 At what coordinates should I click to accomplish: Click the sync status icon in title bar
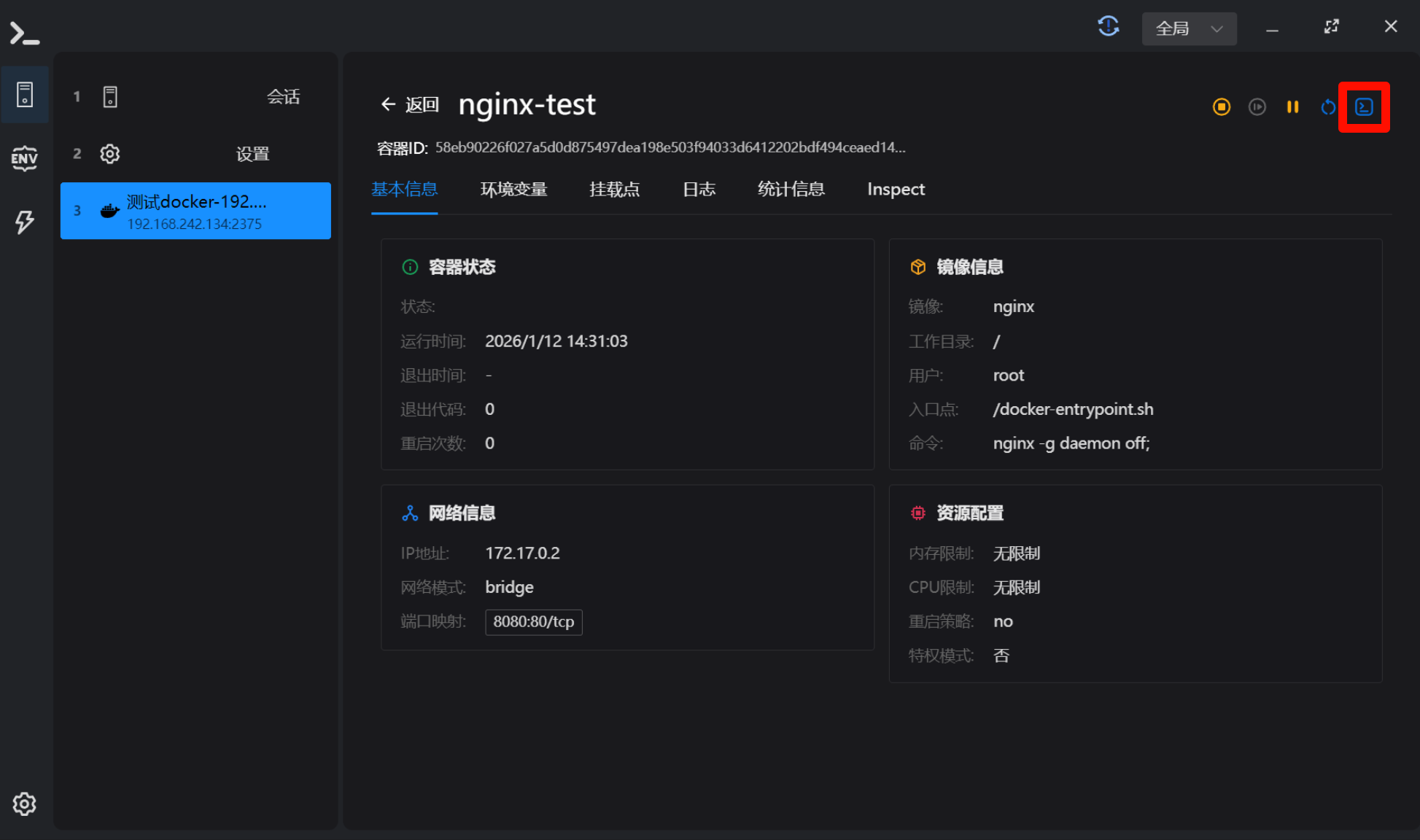pyautogui.click(x=1108, y=27)
